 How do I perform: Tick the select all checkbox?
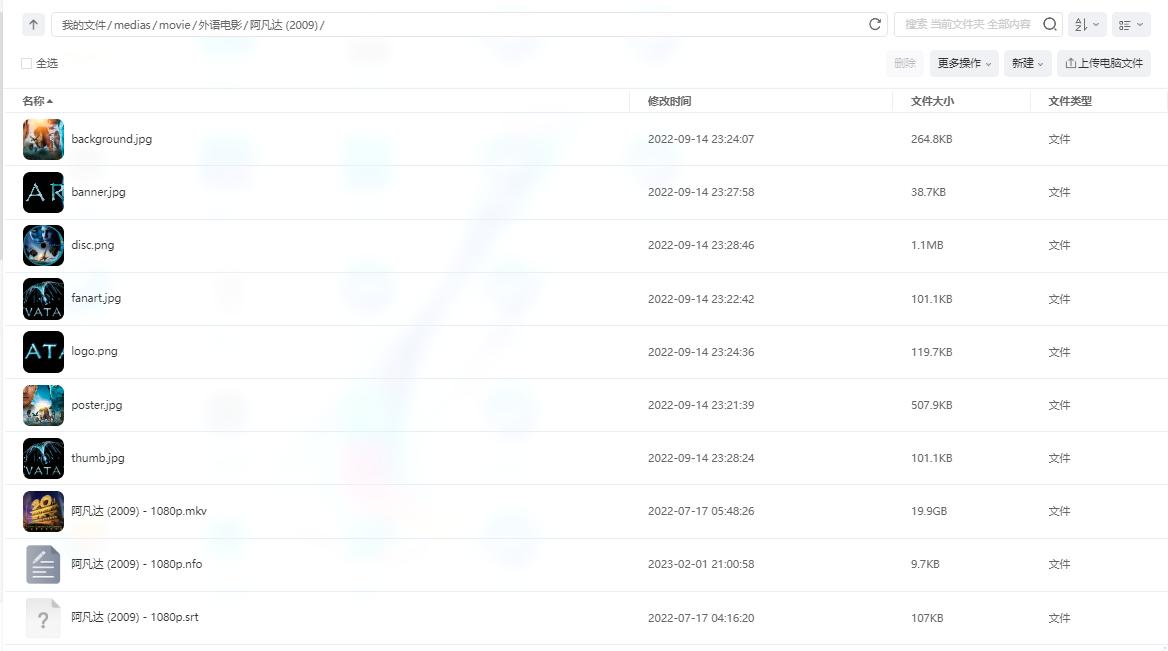point(27,63)
